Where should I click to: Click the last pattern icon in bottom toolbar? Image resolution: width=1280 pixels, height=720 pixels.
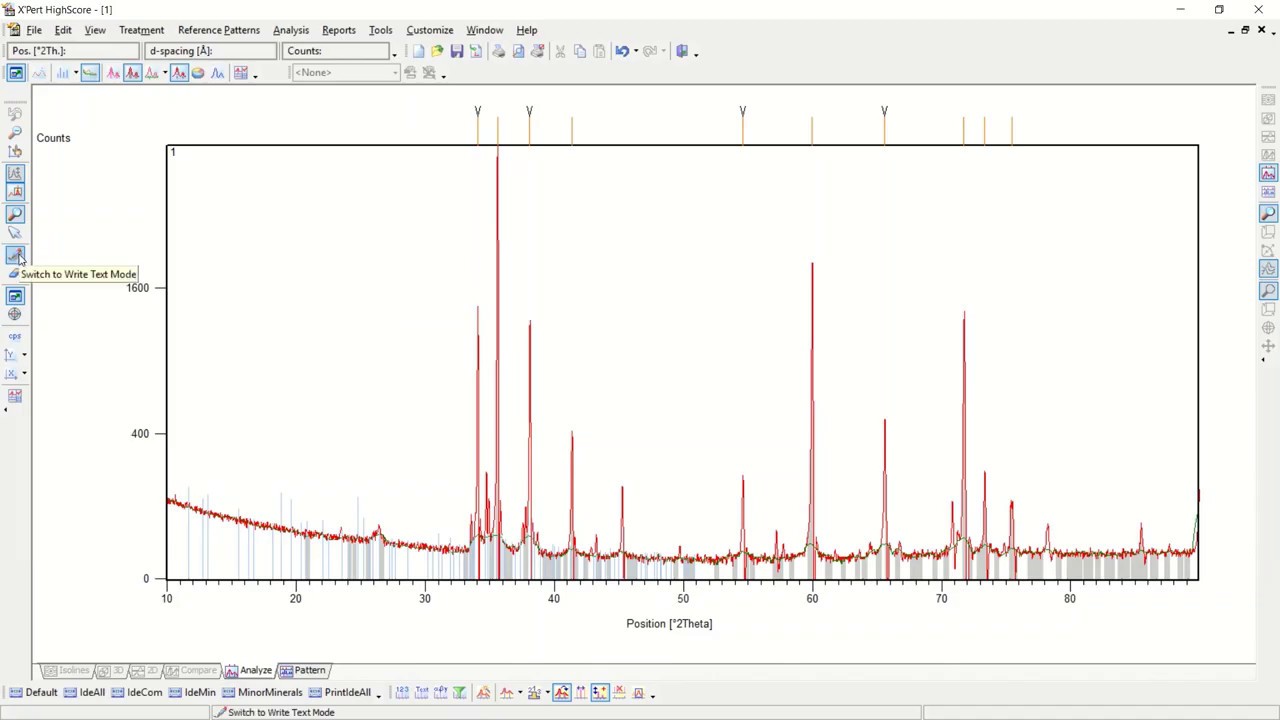[638, 692]
